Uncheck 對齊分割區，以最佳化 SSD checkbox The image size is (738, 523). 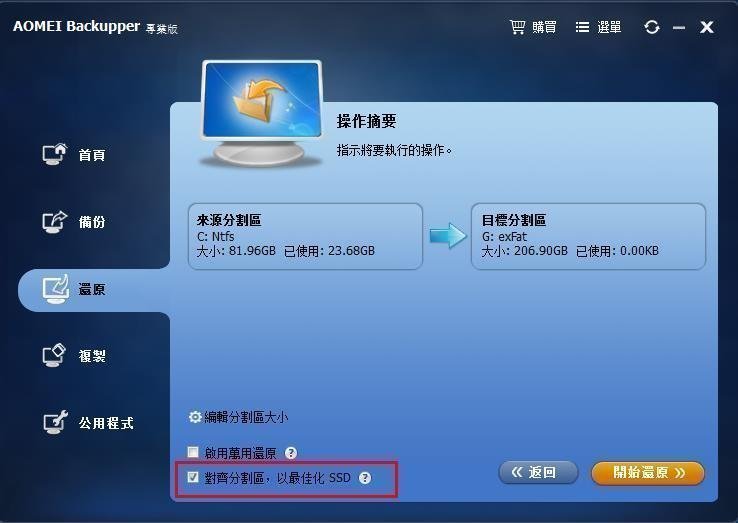click(x=193, y=477)
